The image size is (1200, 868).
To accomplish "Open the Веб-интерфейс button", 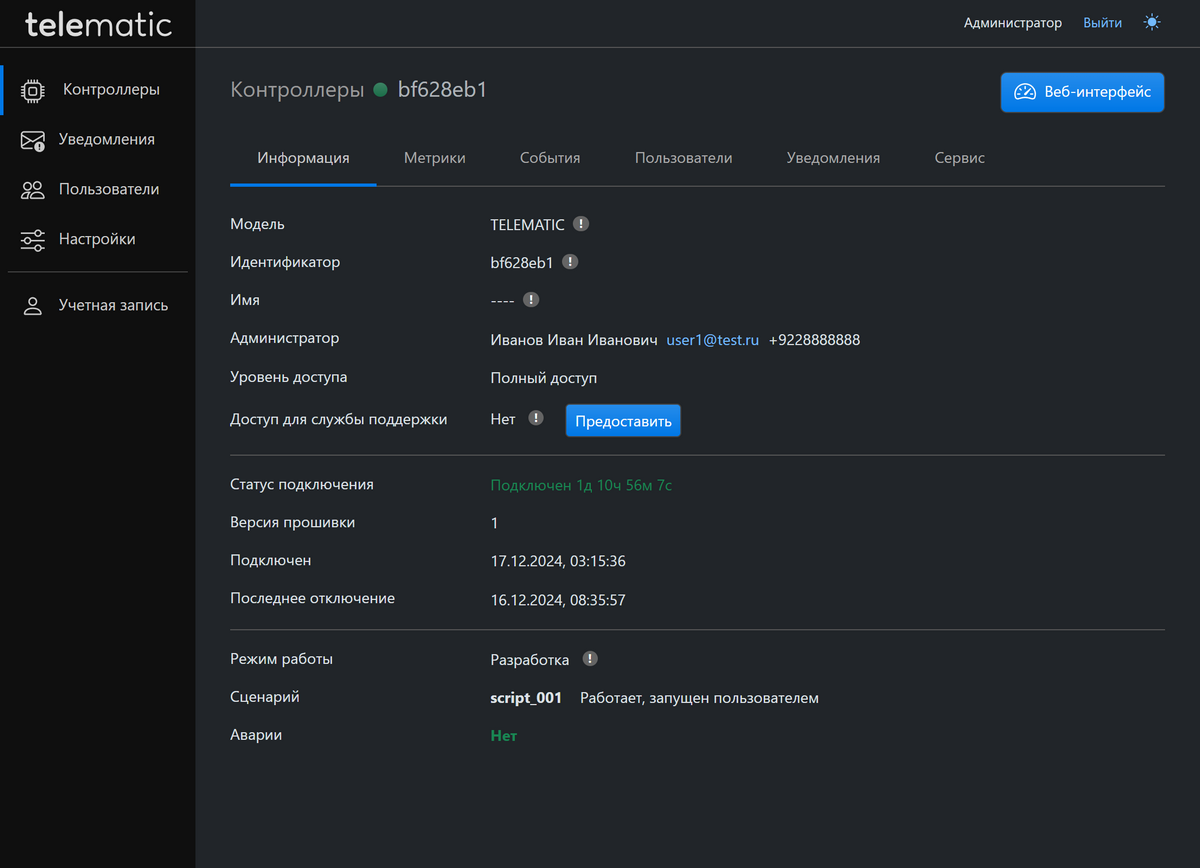I will tap(1082, 92).
